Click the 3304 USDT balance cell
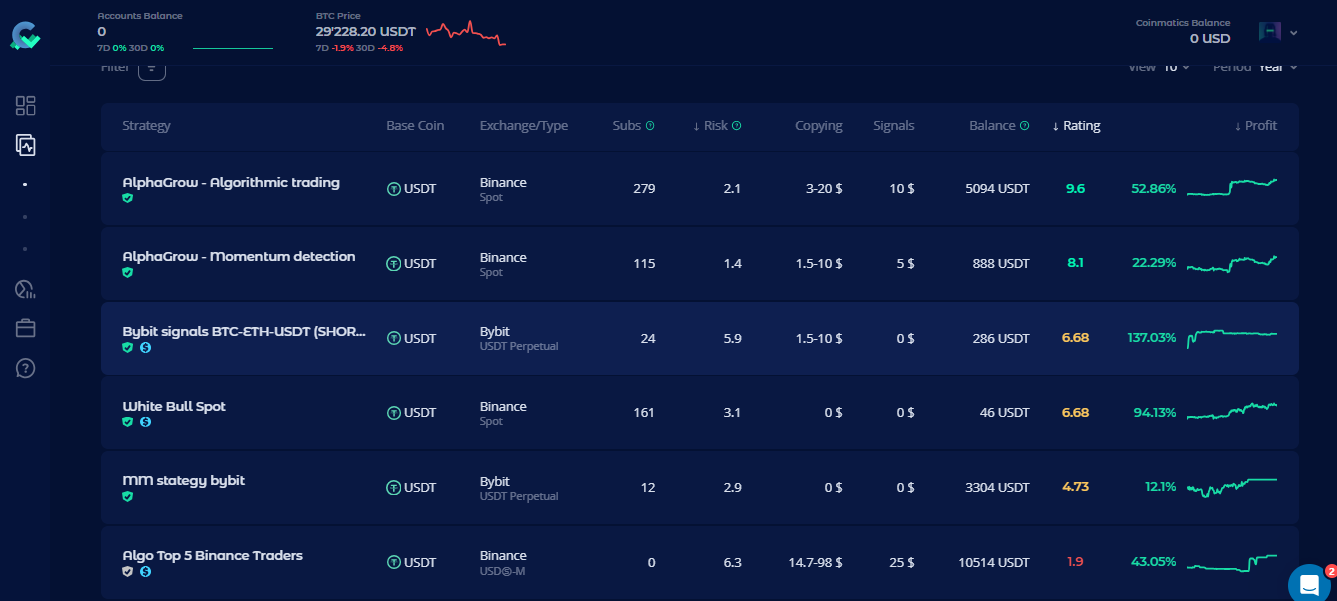1337x601 pixels. tap(998, 488)
